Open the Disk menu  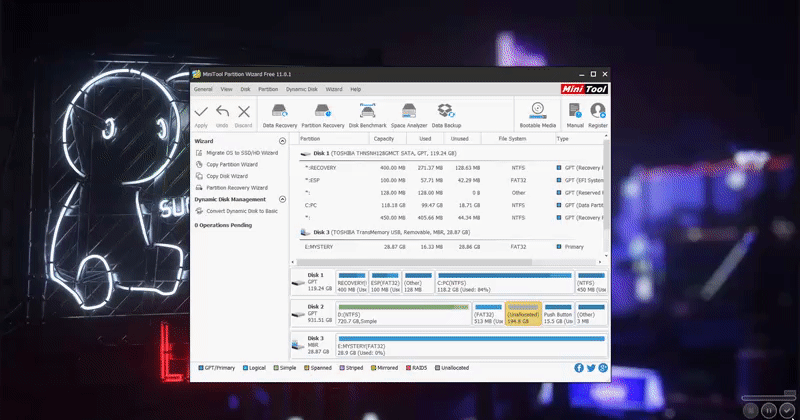pyautogui.click(x=245, y=89)
